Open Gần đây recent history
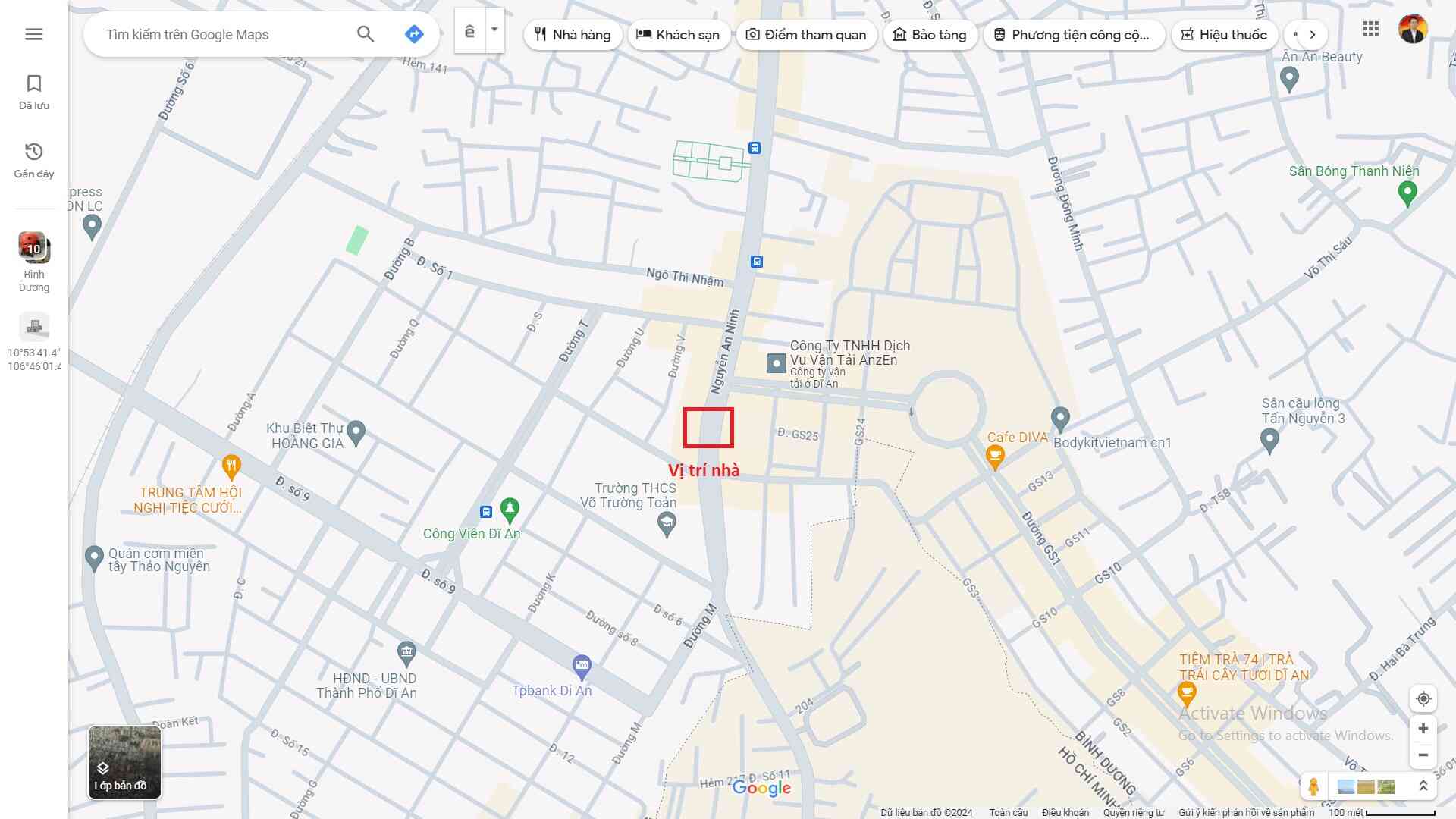 click(x=34, y=160)
